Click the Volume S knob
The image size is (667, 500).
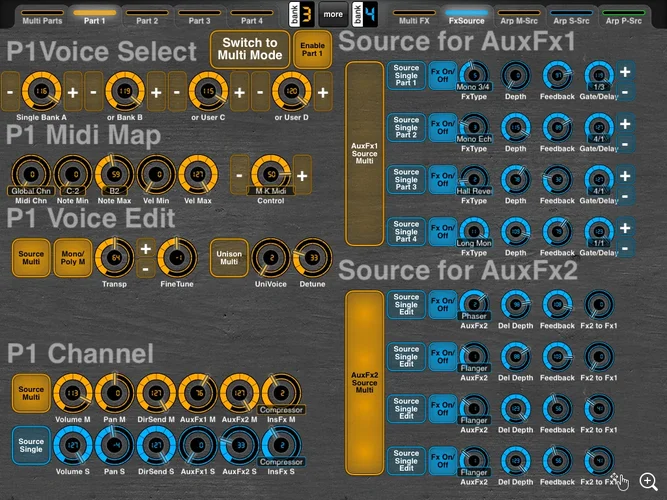click(x=73, y=445)
